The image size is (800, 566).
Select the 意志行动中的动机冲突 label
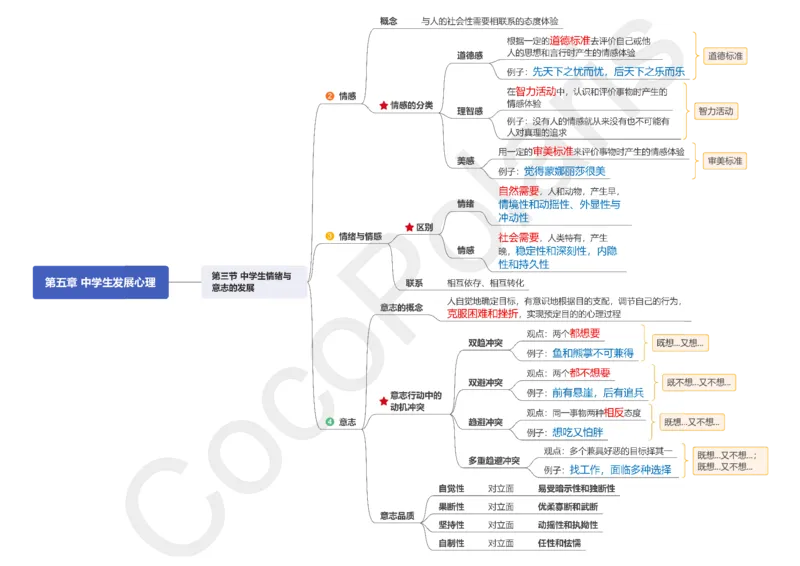coord(416,401)
